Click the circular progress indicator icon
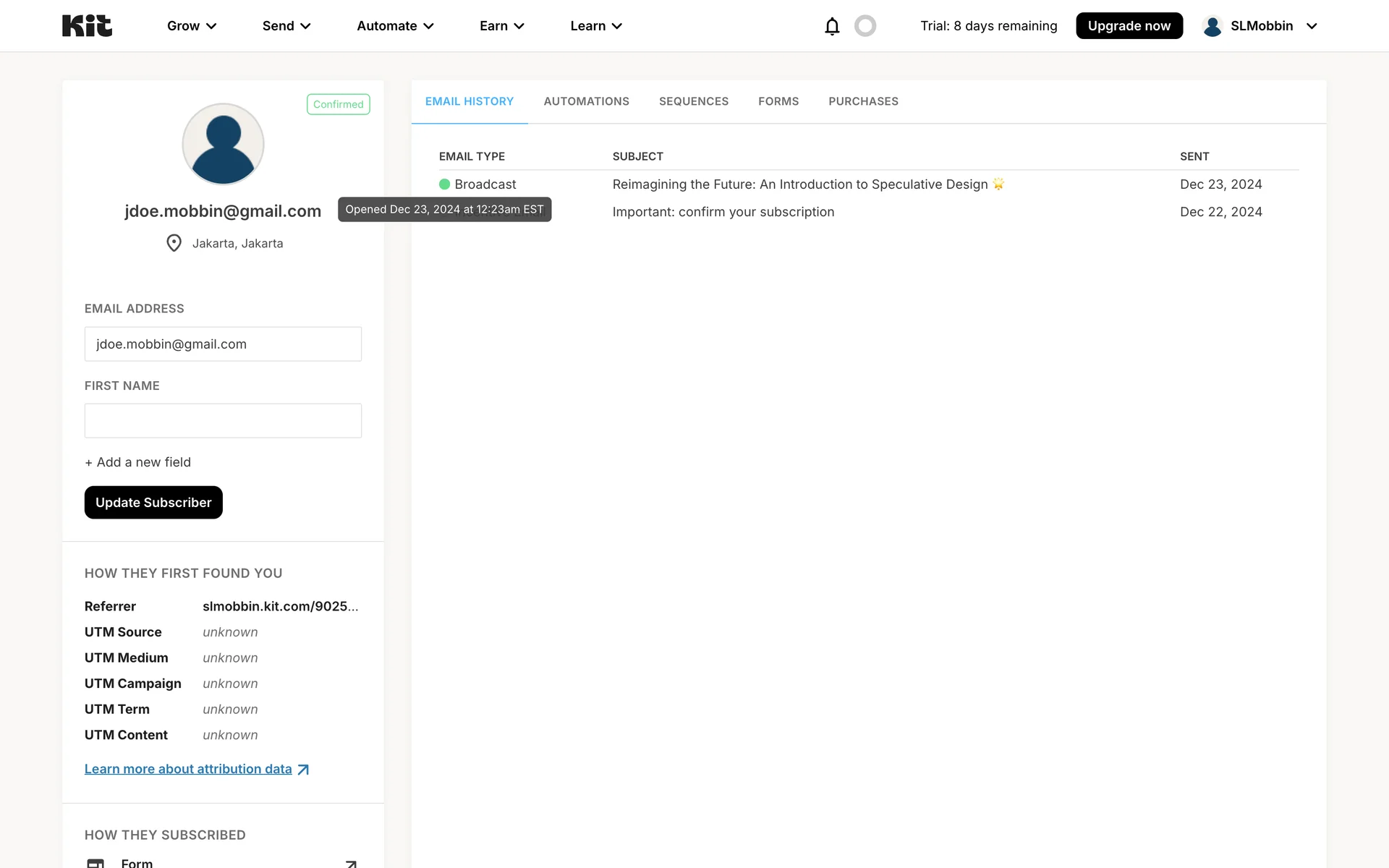 pos(865,26)
